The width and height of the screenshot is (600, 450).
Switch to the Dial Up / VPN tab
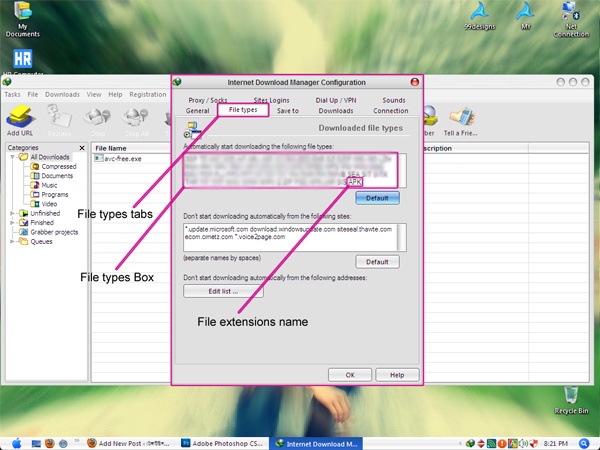pyautogui.click(x=336, y=100)
